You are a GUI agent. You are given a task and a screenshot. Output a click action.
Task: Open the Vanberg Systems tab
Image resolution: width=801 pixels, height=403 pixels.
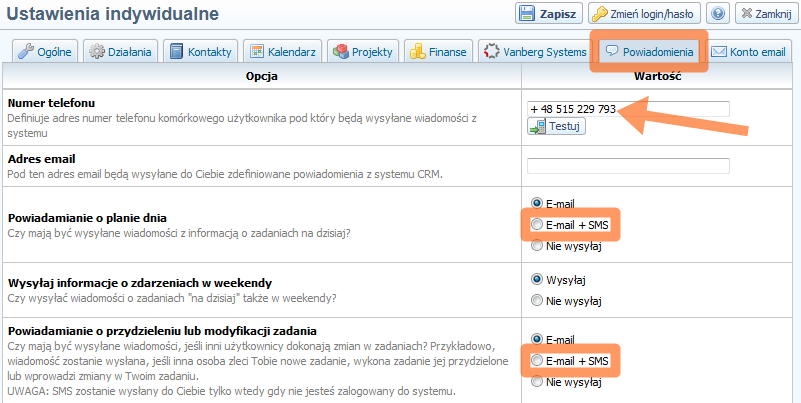[535, 52]
